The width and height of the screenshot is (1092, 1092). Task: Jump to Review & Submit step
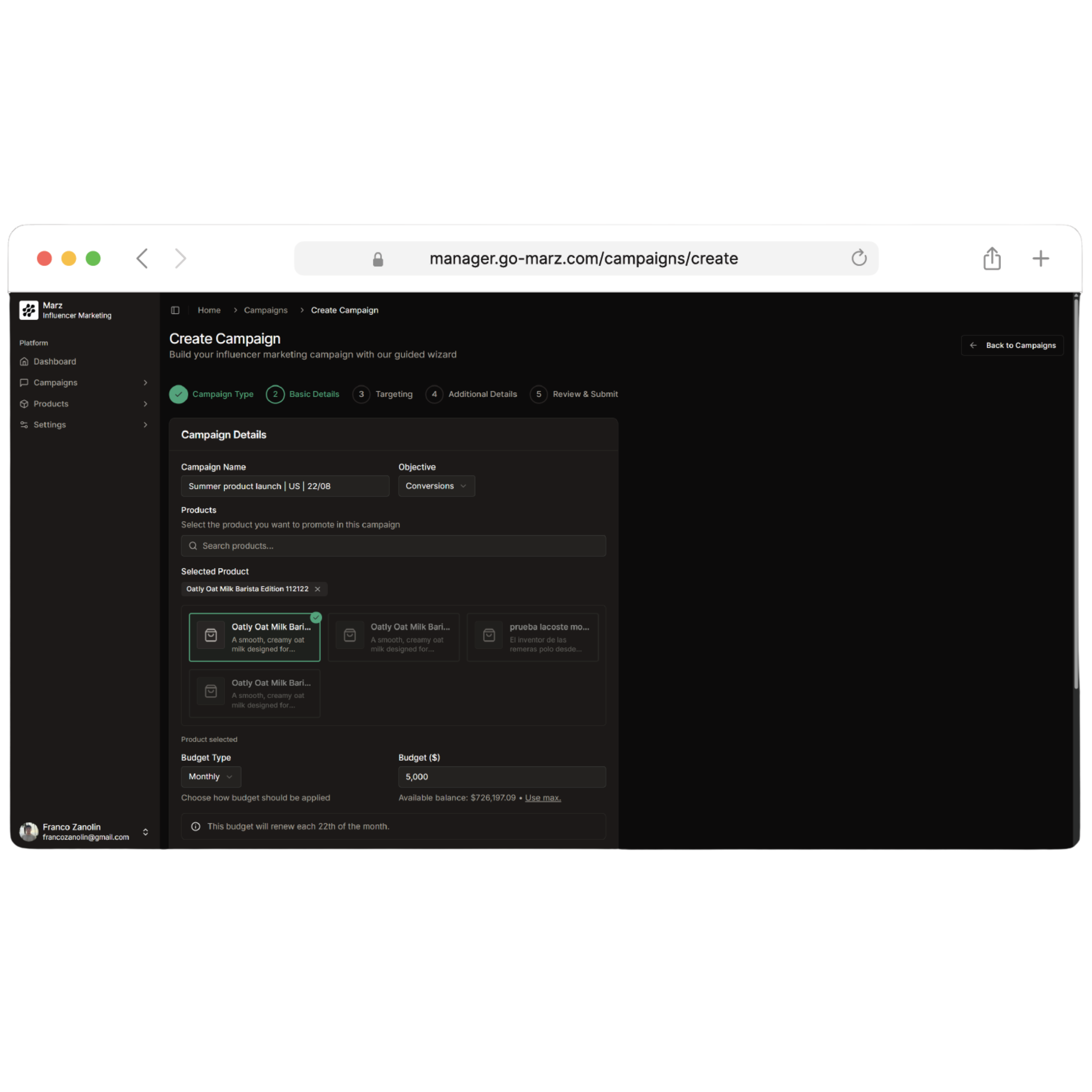(x=574, y=394)
